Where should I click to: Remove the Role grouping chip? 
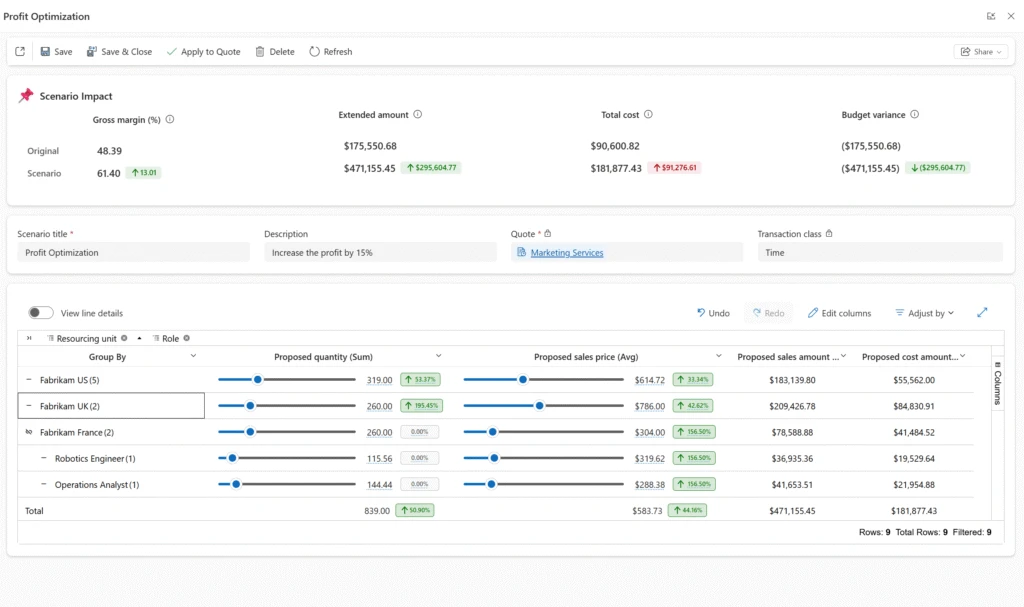187,339
